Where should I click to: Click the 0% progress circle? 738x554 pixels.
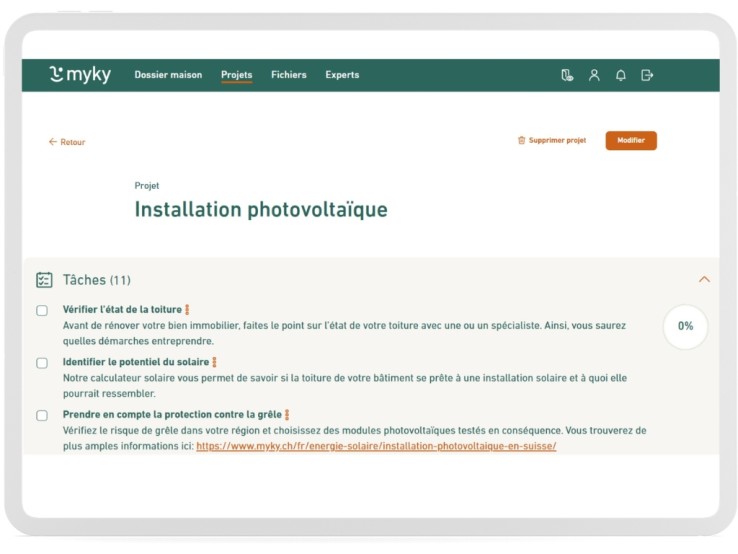(x=685, y=326)
